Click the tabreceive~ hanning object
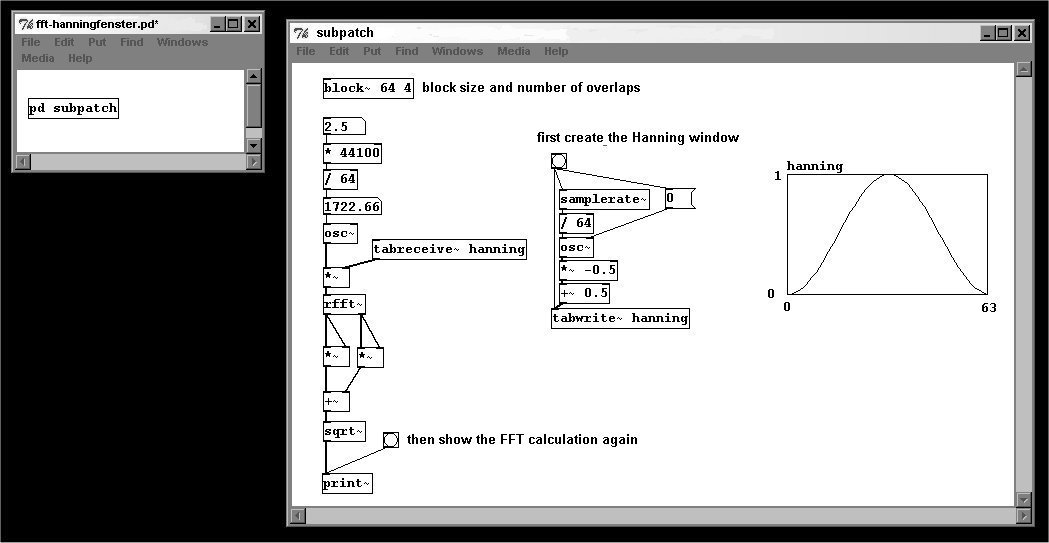1049x543 pixels. point(449,249)
